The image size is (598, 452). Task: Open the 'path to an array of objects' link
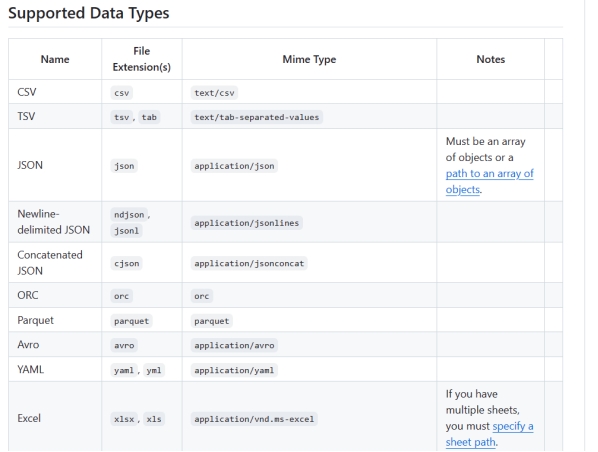[489, 182]
